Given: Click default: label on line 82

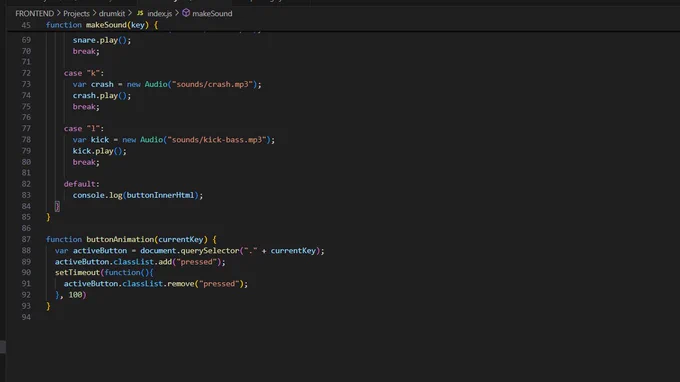Looking at the screenshot, I should pos(82,184).
